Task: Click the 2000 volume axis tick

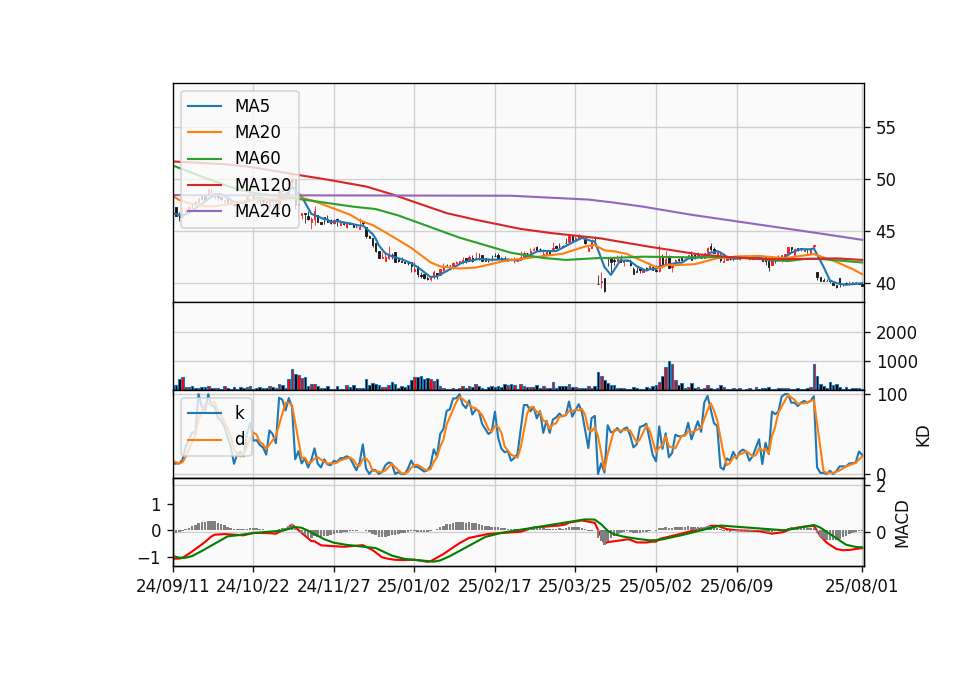Action: [x=896, y=333]
